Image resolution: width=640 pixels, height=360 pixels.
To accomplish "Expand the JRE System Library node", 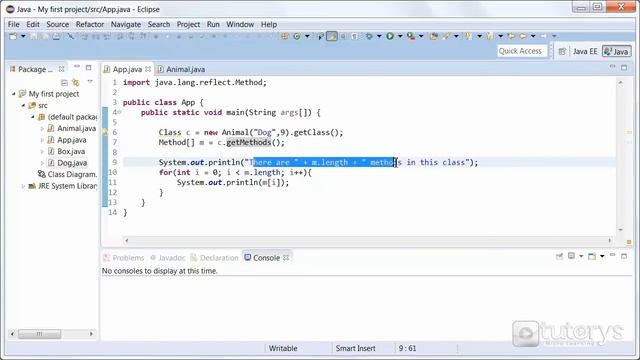I will tap(23, 186).
